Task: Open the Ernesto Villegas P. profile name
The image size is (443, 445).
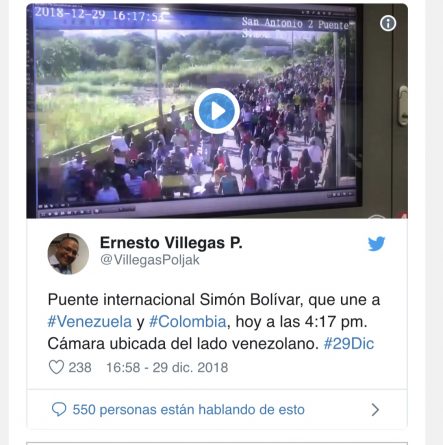Action: pyautogui.click(x=171, y=243)
